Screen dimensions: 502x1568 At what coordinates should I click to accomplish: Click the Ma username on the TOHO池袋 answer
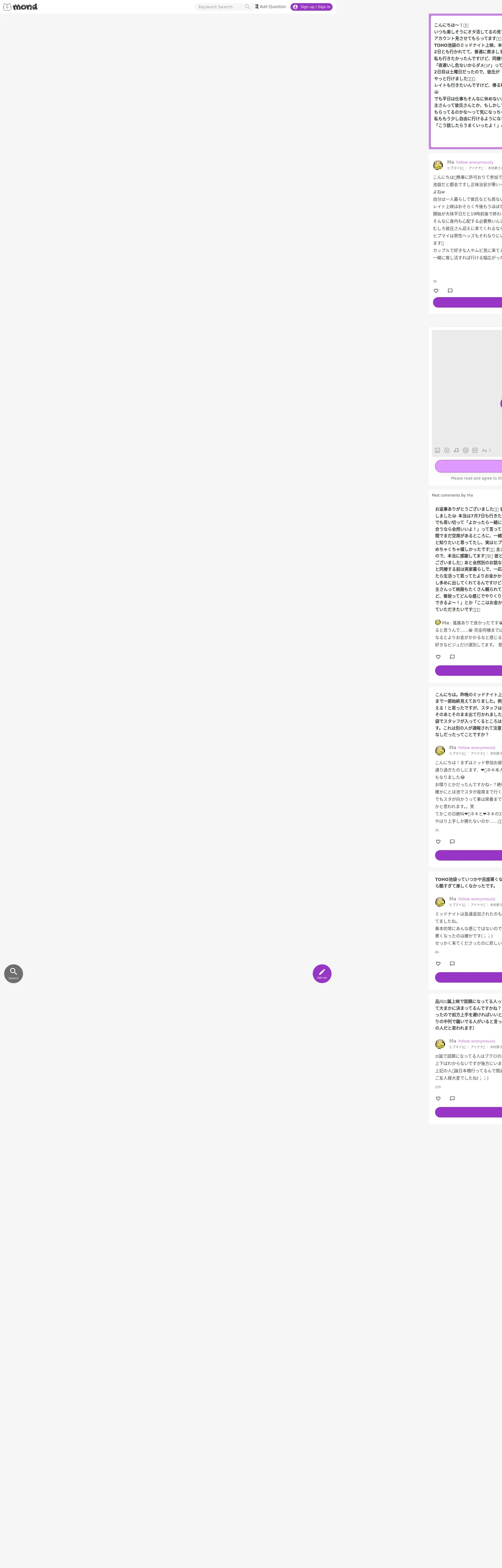coord(453,899)
